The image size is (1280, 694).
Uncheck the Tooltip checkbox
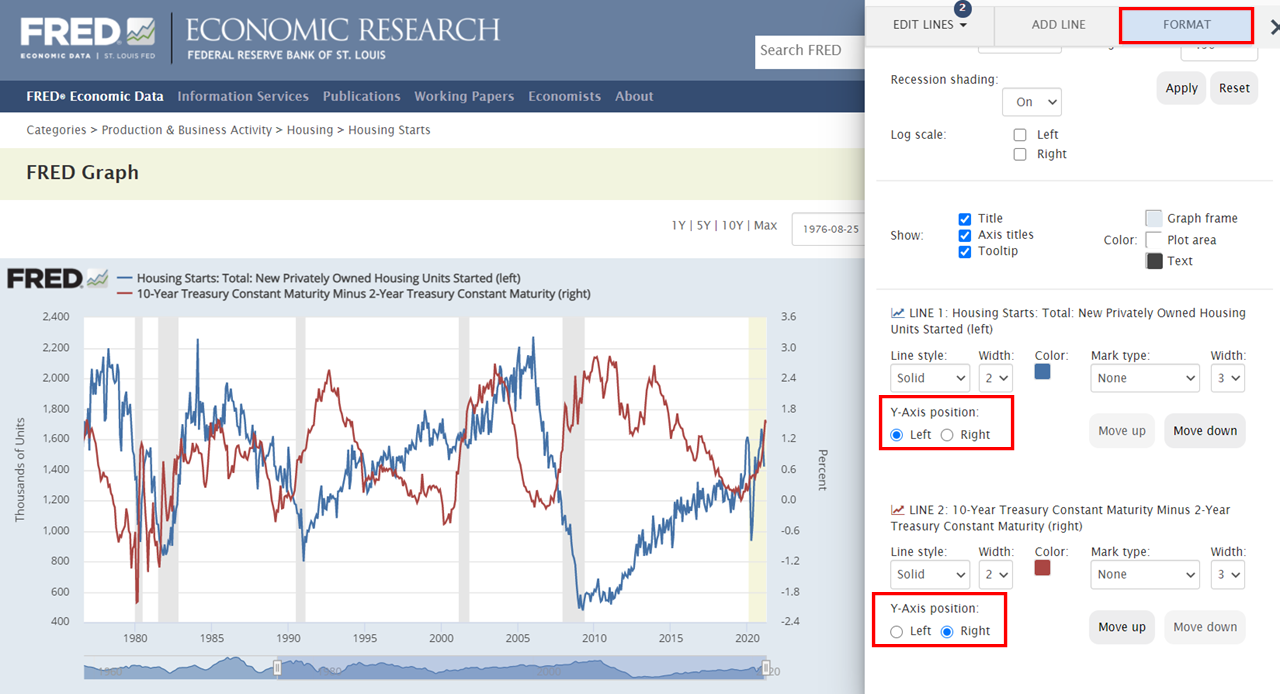coord(965,251)
